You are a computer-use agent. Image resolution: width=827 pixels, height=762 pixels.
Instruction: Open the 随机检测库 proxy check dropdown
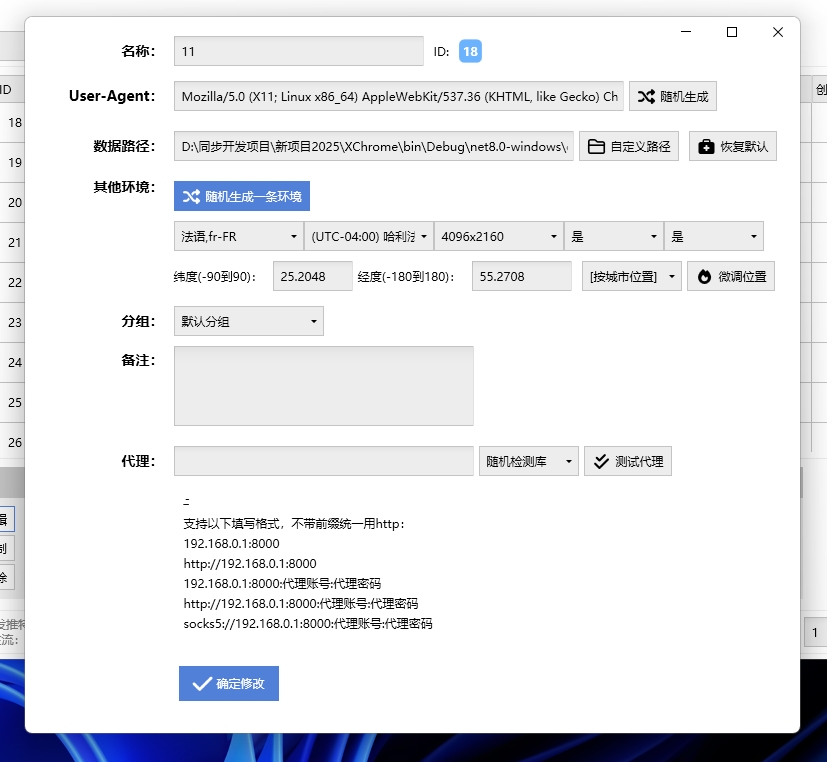click(528, 461)
